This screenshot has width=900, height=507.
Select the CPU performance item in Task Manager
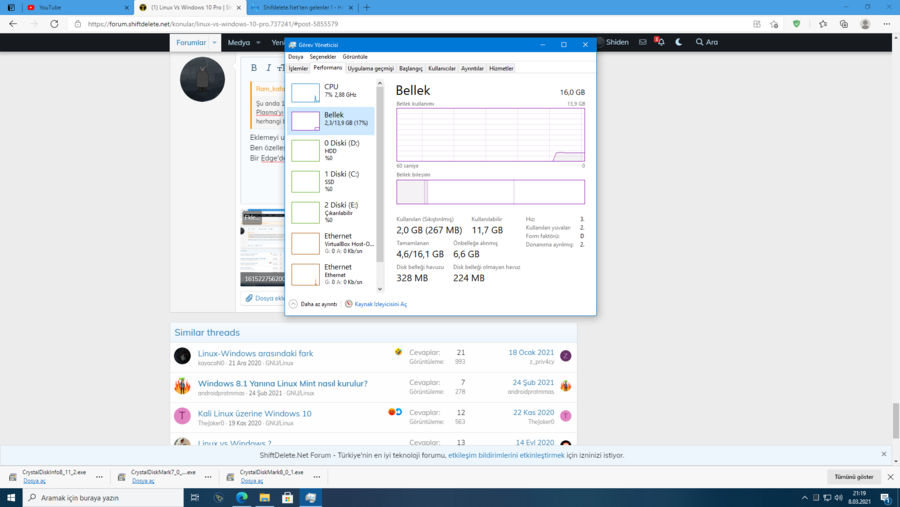(331, 92)
